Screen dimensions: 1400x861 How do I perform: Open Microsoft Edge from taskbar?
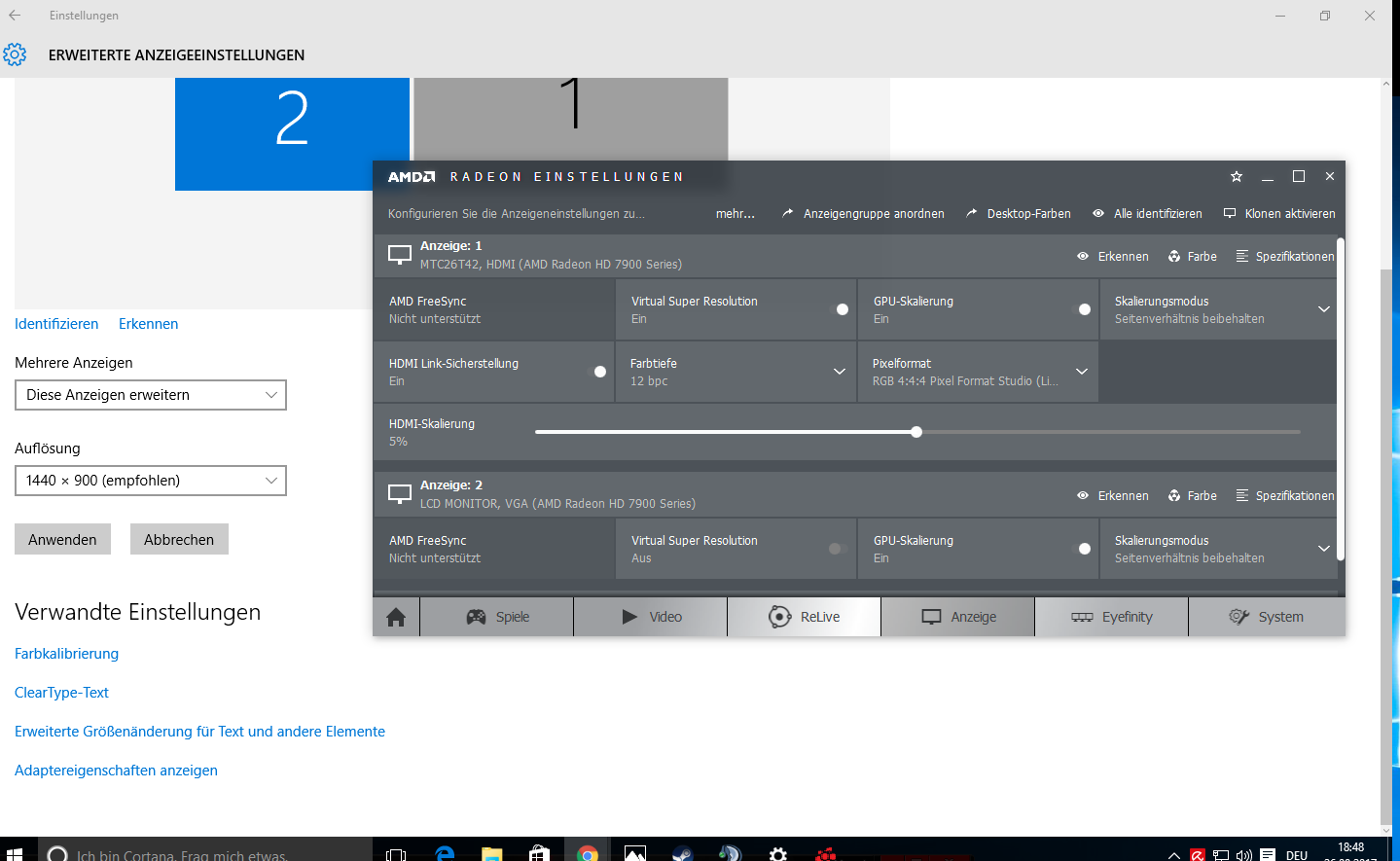(445, 854)
